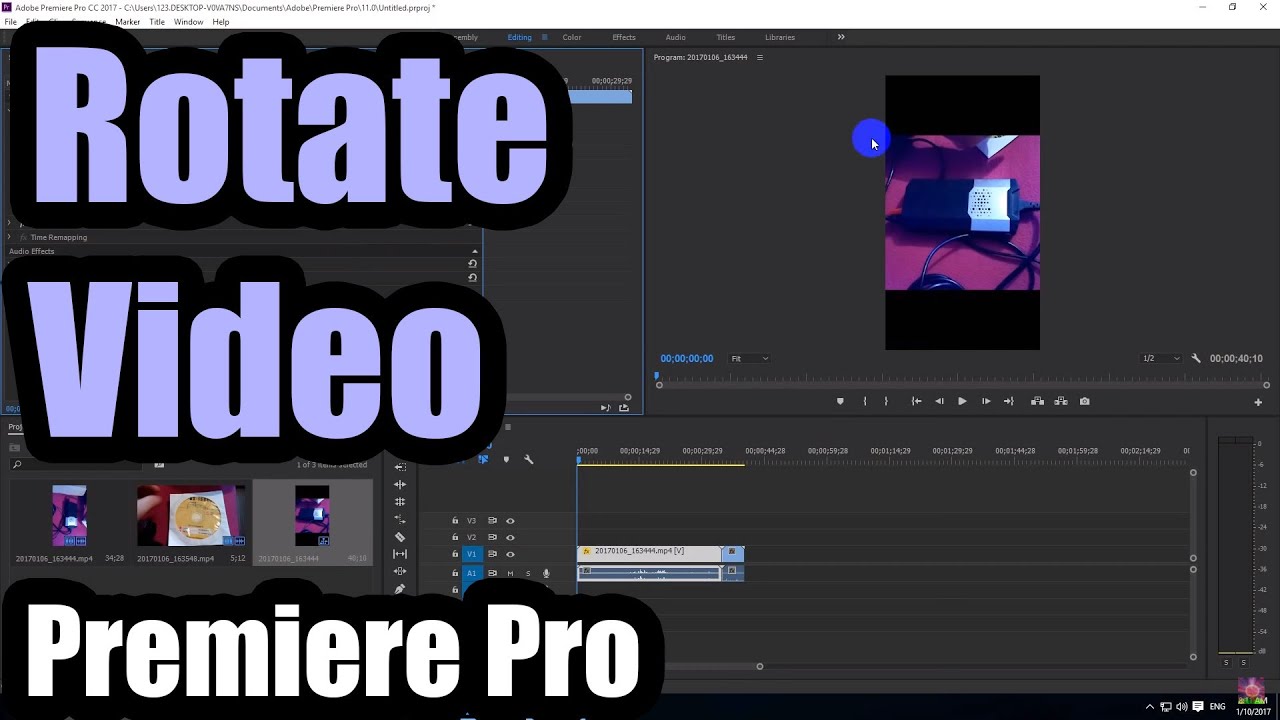1280x720 pixels.
Task: Click the Mark Out bracket button
Action: [886, 401]
